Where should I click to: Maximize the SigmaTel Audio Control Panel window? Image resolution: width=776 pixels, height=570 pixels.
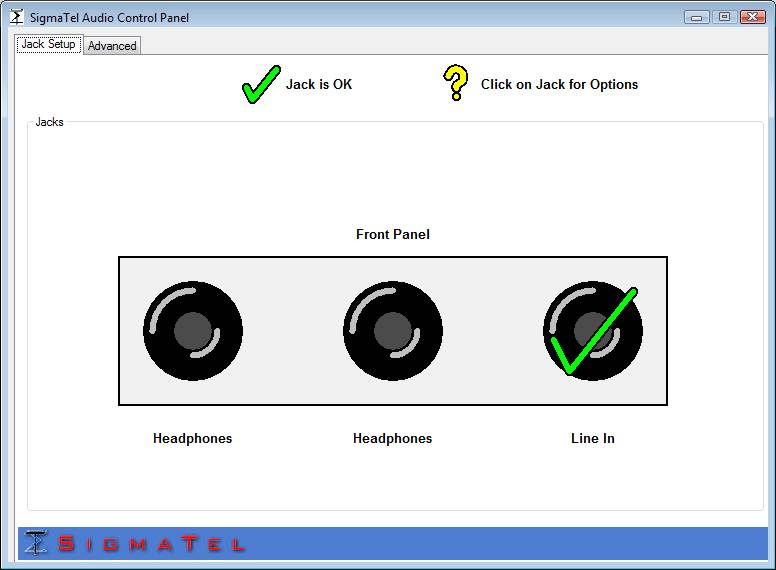coord(724,17)
